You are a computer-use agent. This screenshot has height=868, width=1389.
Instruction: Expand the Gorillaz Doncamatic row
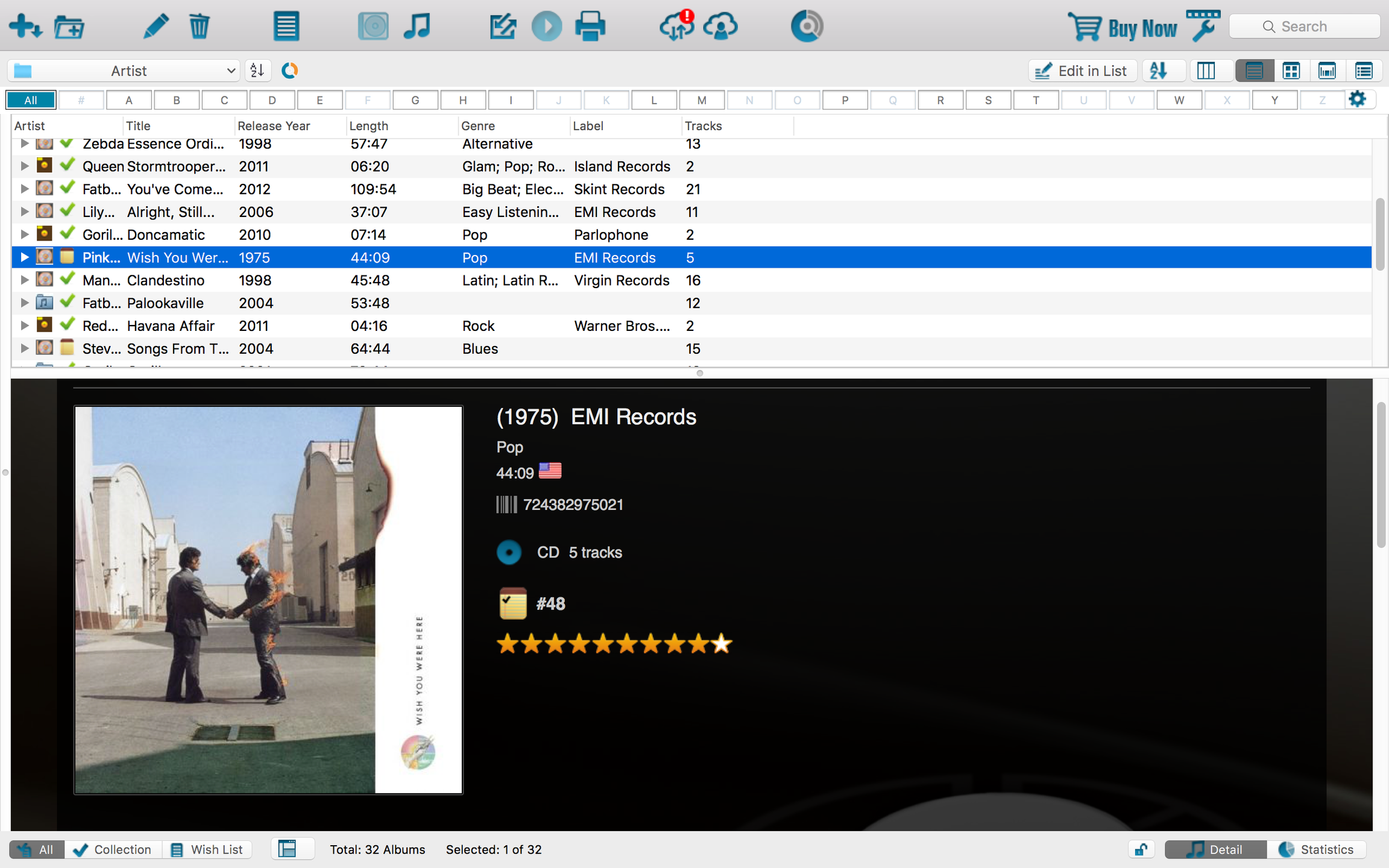tap(24, 234)
